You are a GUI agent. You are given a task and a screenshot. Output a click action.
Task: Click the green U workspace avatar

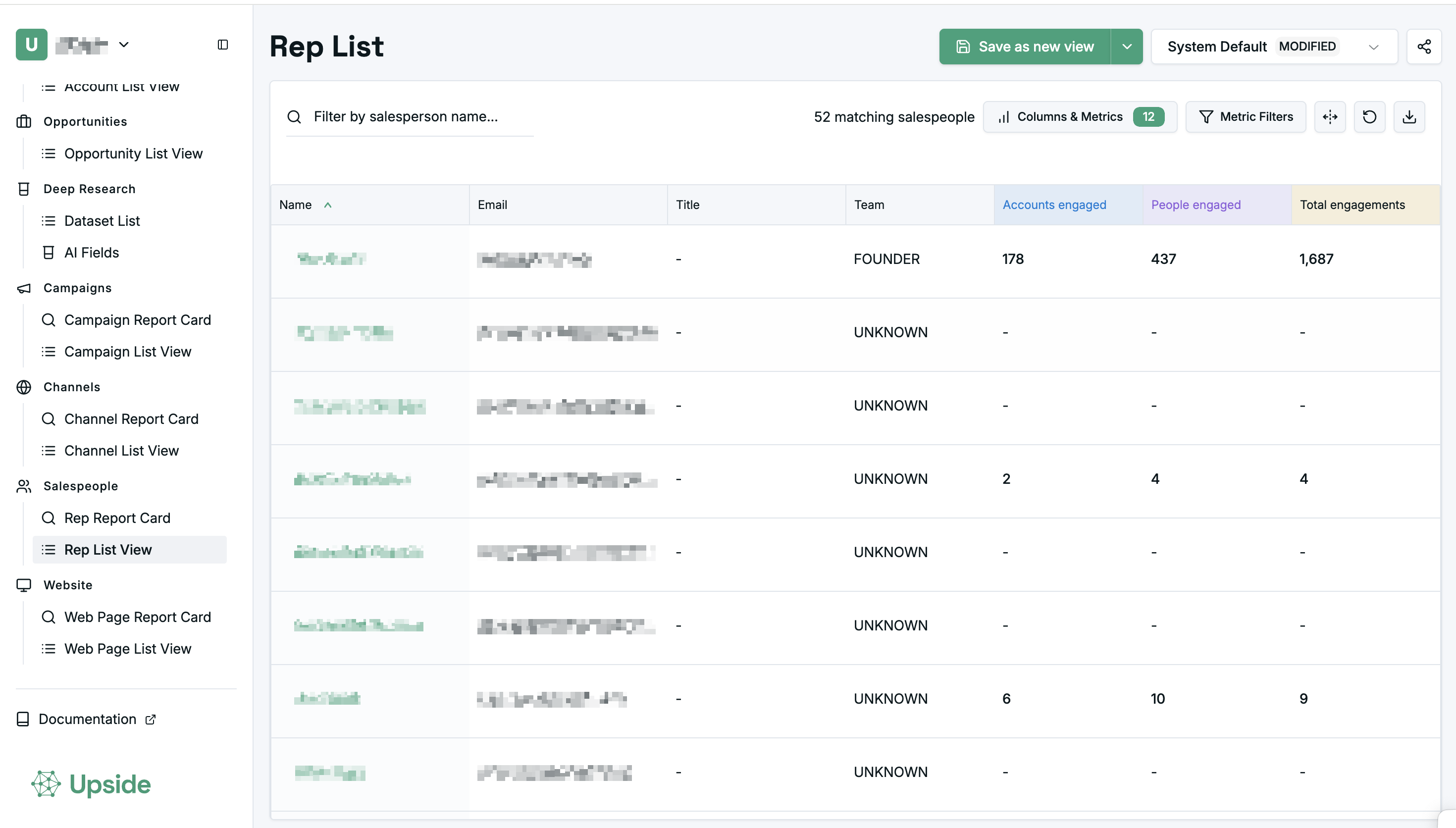coord(31,45)
